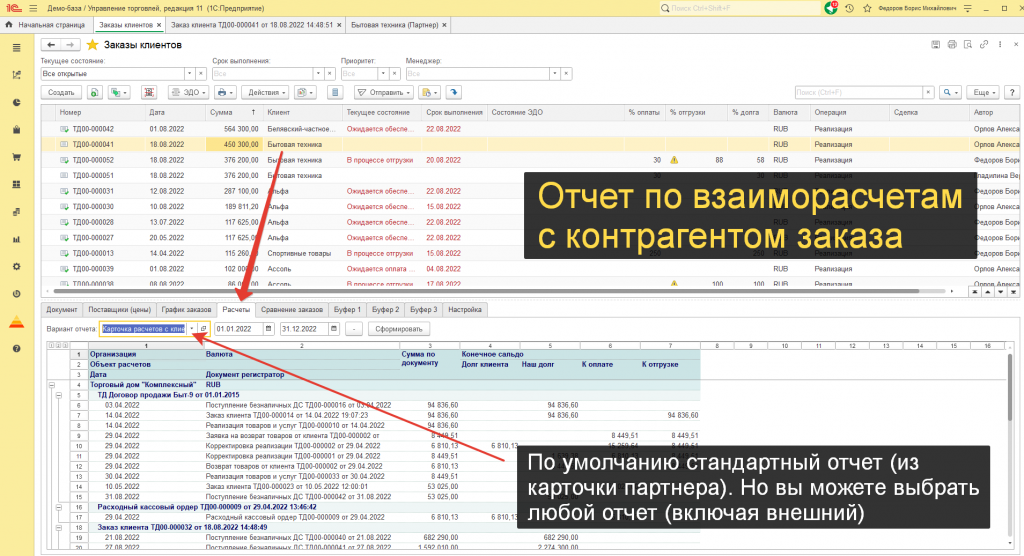Open the printer dropdown in toolbar
1024x556 pixels.
pos(225,93)
